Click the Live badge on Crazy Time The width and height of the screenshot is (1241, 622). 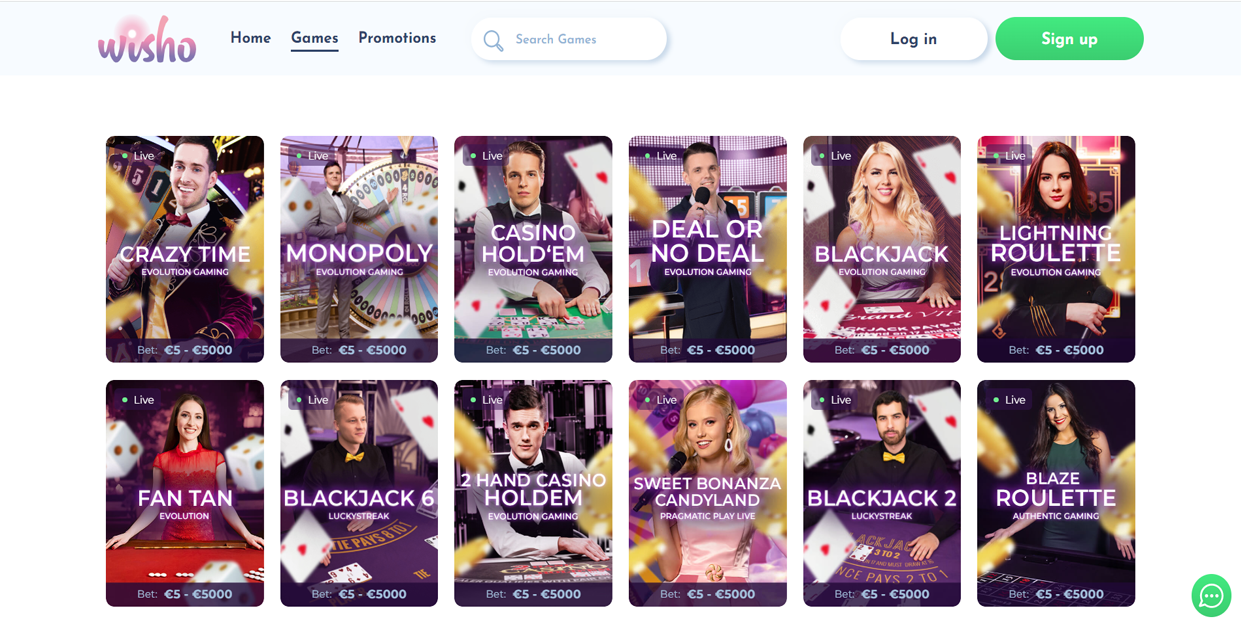tap(138, 156)
